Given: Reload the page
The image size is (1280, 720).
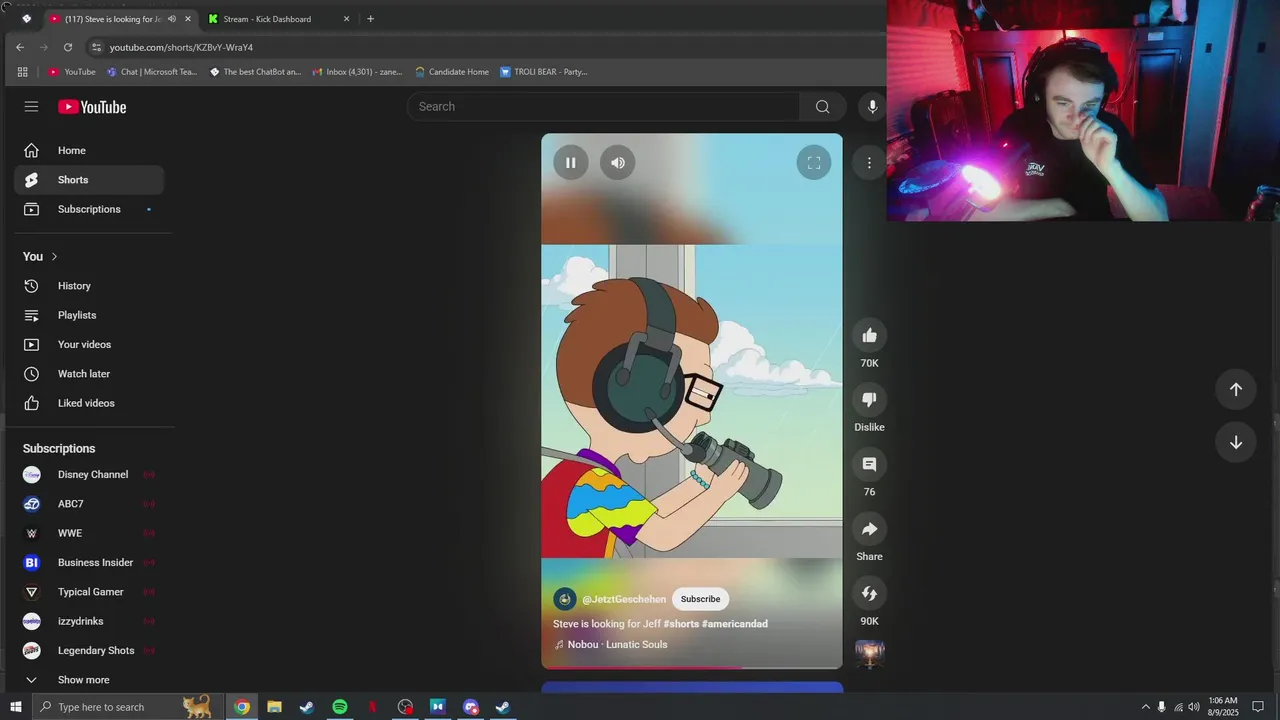Looking at the screenshot, I should [x=68, y=47].
